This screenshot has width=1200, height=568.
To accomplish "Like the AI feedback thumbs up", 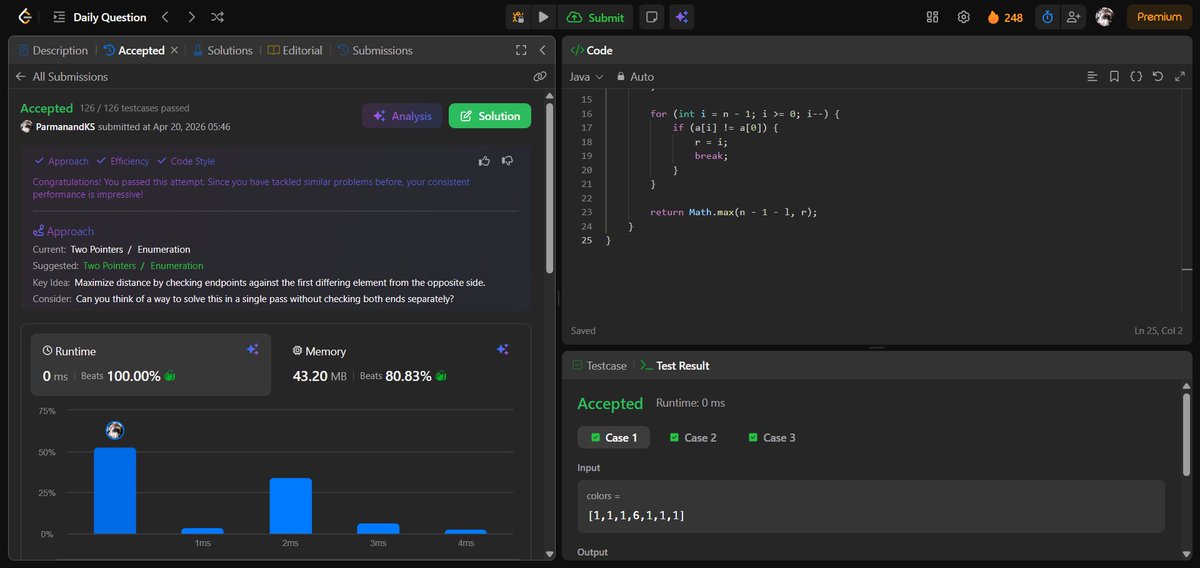I will pyautogui.click(x=485, y=160).
